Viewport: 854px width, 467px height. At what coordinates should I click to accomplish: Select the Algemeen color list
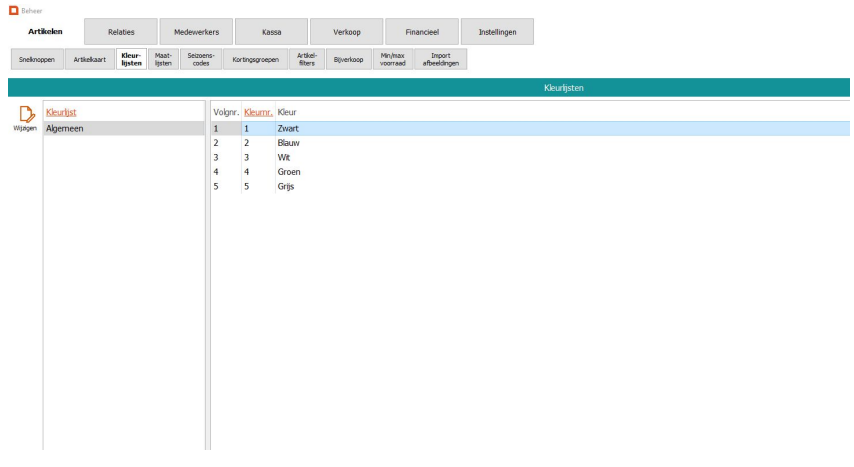click(x=65, y=129)
